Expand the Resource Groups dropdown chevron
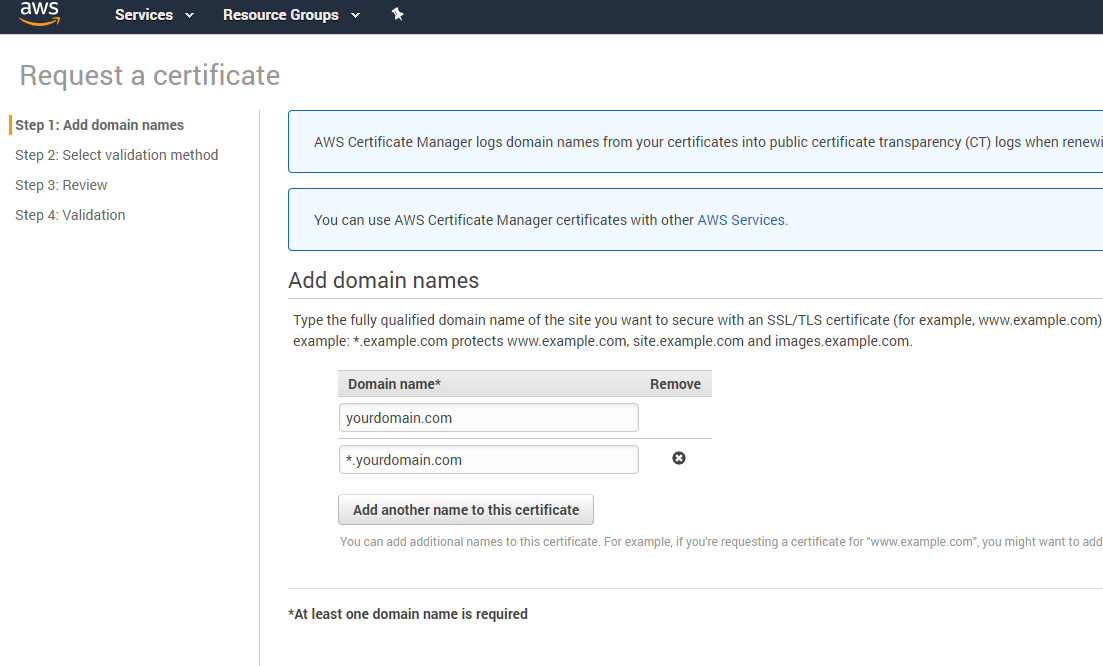This screenshot has height=666, width=1103. point(355,15)
